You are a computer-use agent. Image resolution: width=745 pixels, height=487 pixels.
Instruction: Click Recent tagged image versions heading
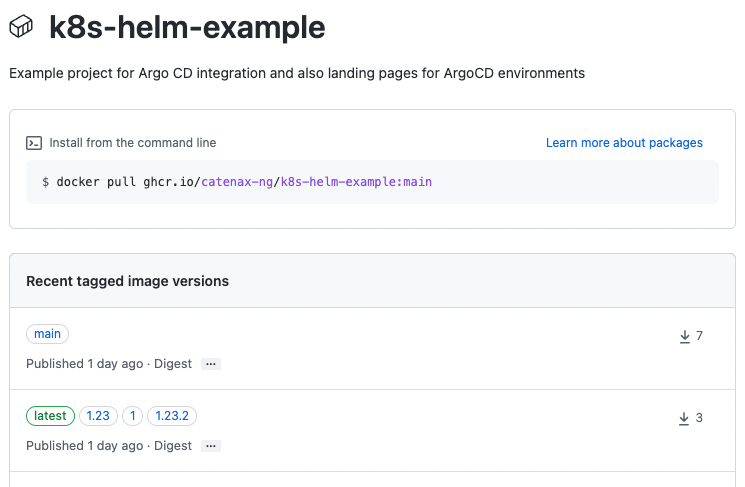[x=128, y=281]
